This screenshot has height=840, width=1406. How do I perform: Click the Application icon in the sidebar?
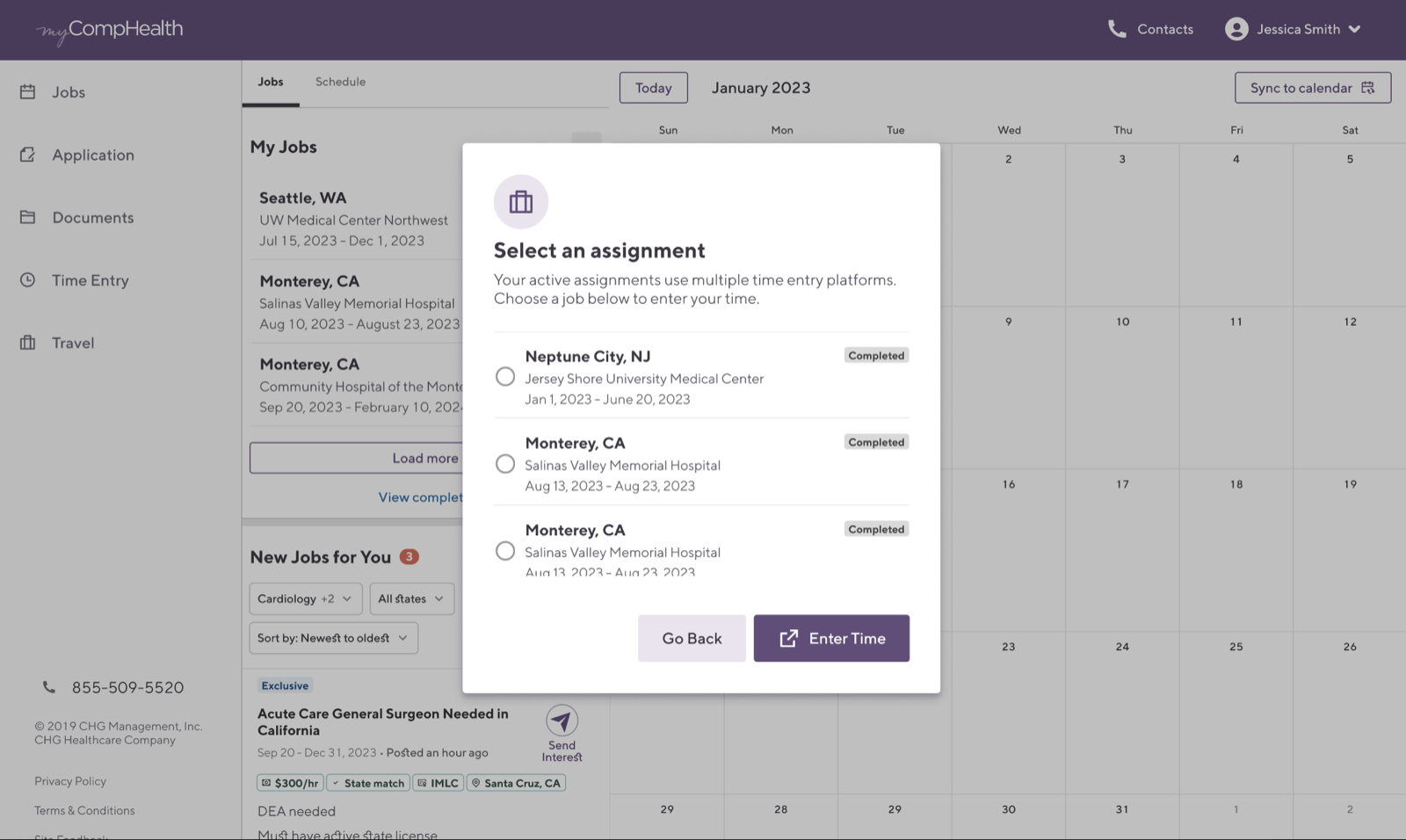pyautogui.click(x=29, y=155)
